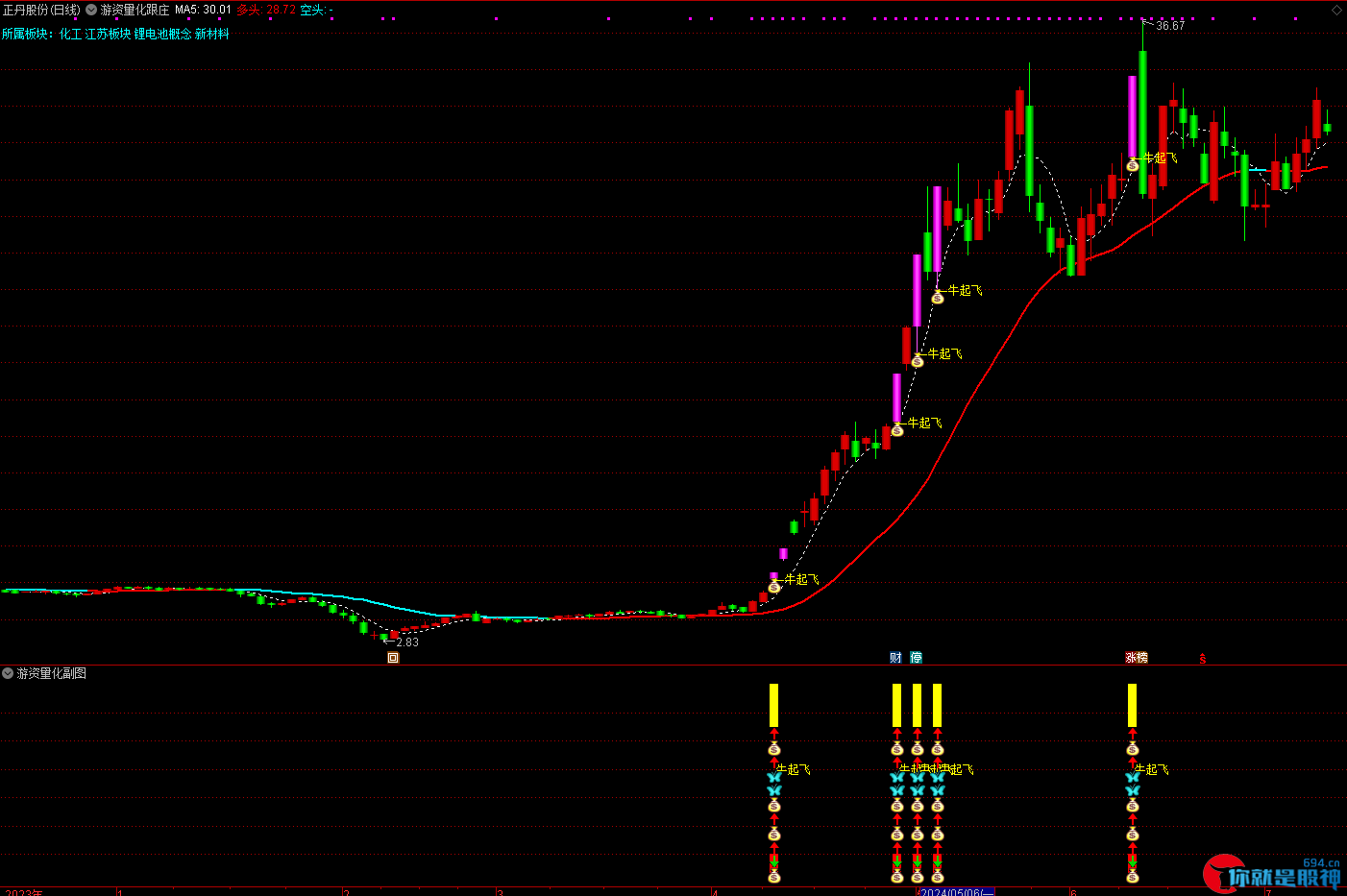Click the MA5: 30.01 value
1347x896 pixels.
[203, 10]
